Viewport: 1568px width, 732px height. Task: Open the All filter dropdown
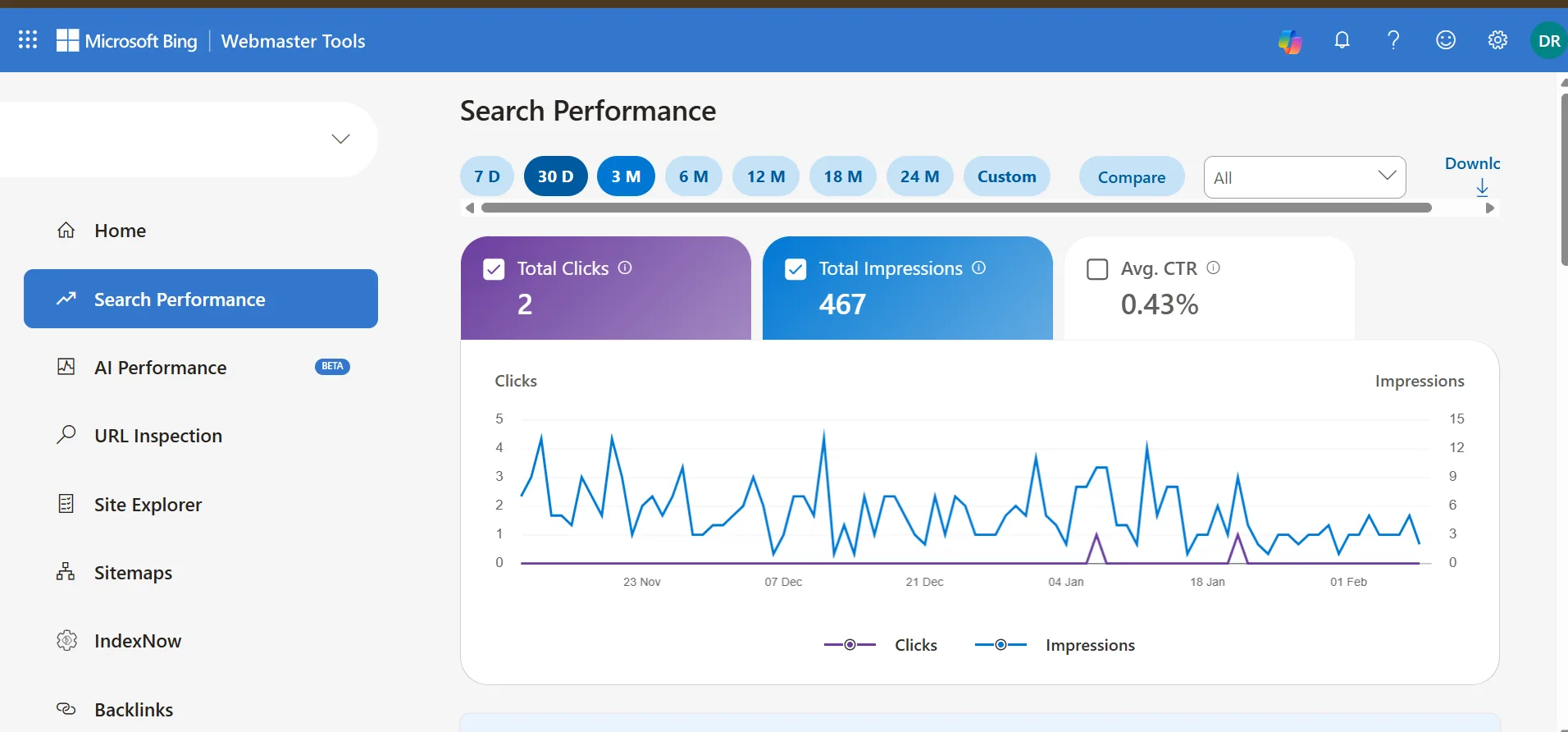pos(1305,177)
